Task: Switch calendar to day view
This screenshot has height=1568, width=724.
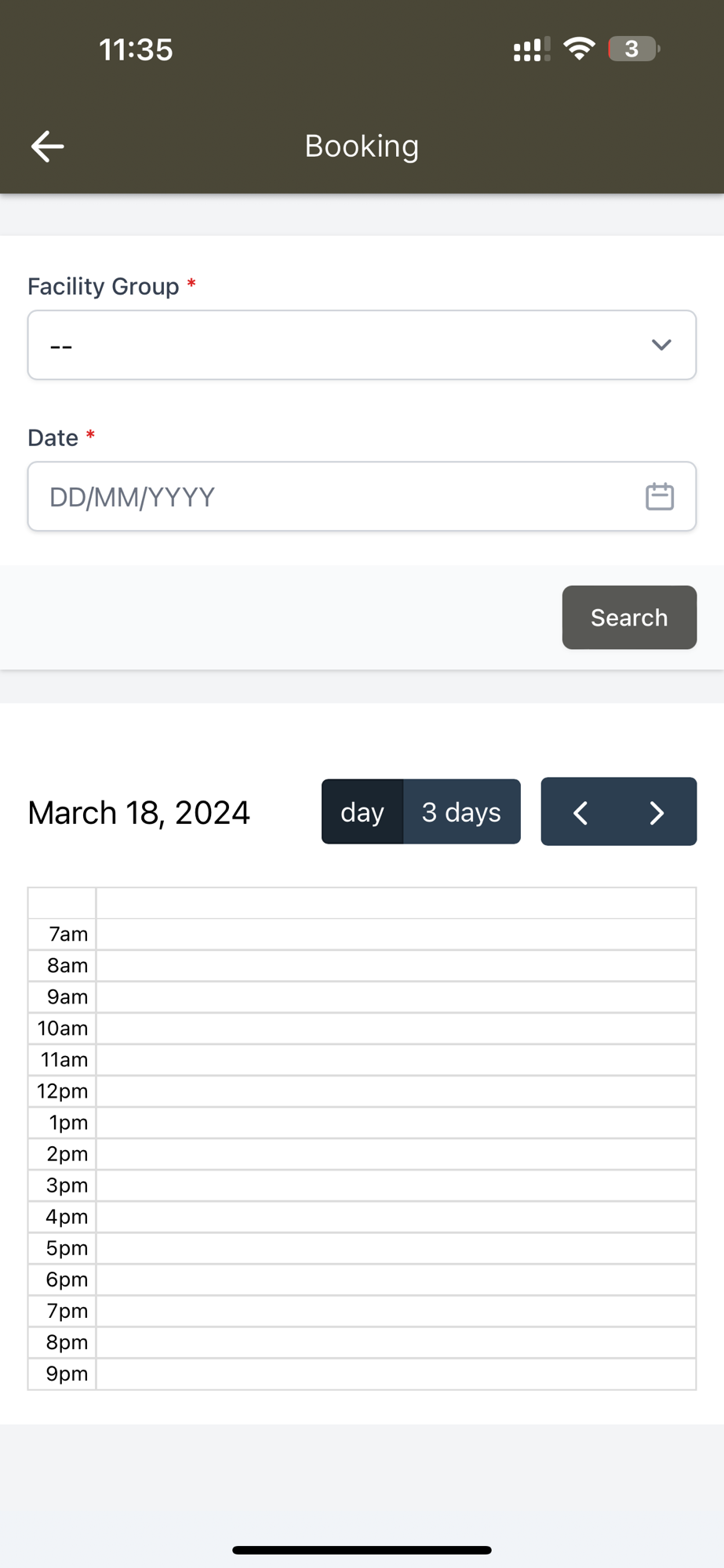Action: click(362, 812)
